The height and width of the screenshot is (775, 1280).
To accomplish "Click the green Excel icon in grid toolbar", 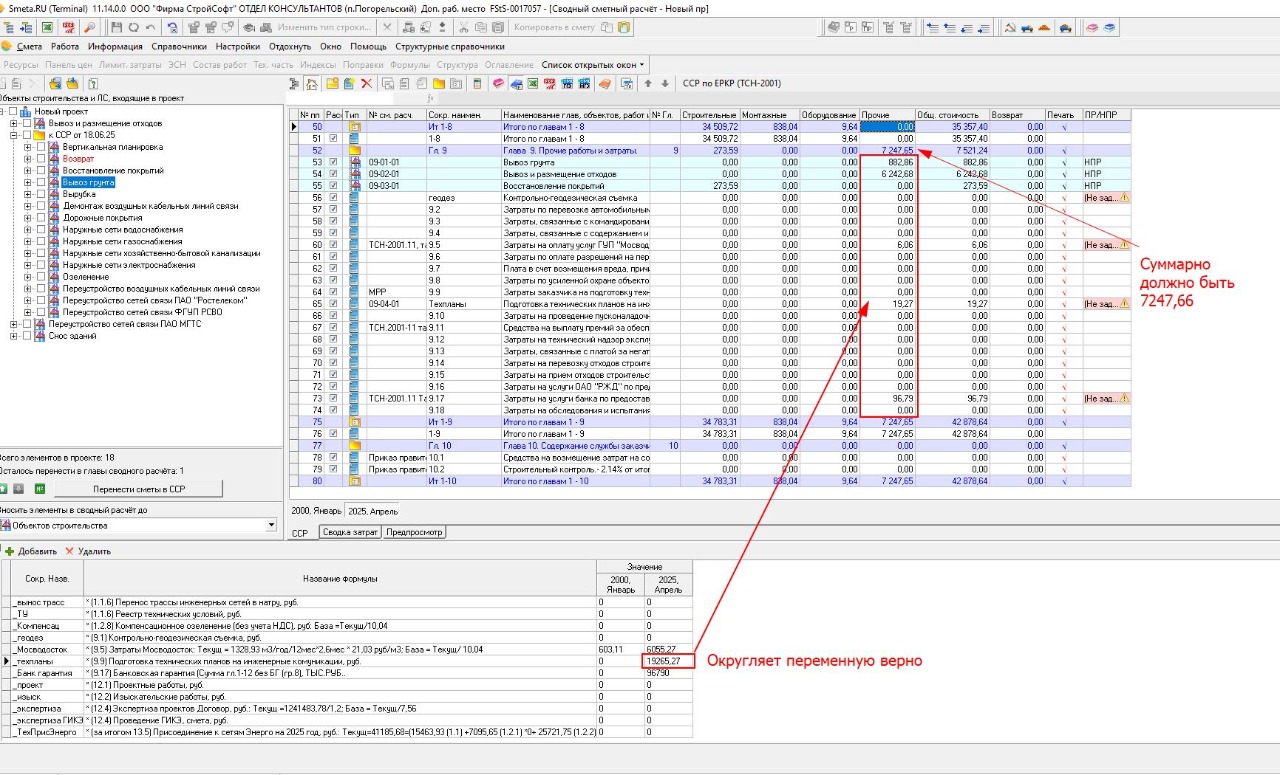I will 533,83.
